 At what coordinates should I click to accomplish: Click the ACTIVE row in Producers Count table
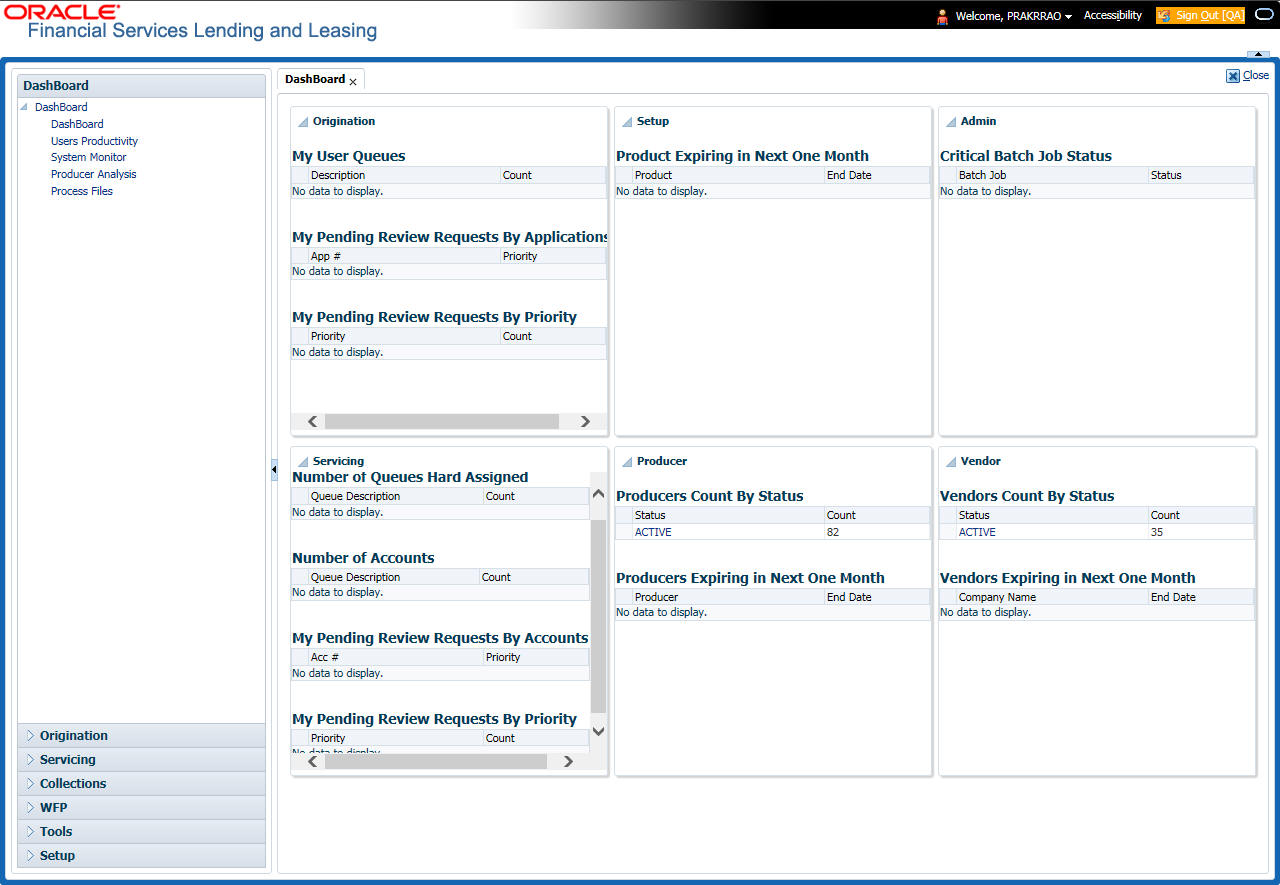coord(773,532)
